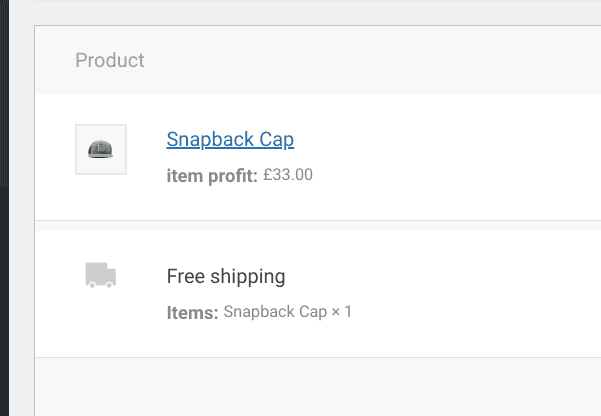Image resolution: width=601 pixels, height=416 pixels.
Task: Click the page background above Product panel
Action: (x=300, y=12)
